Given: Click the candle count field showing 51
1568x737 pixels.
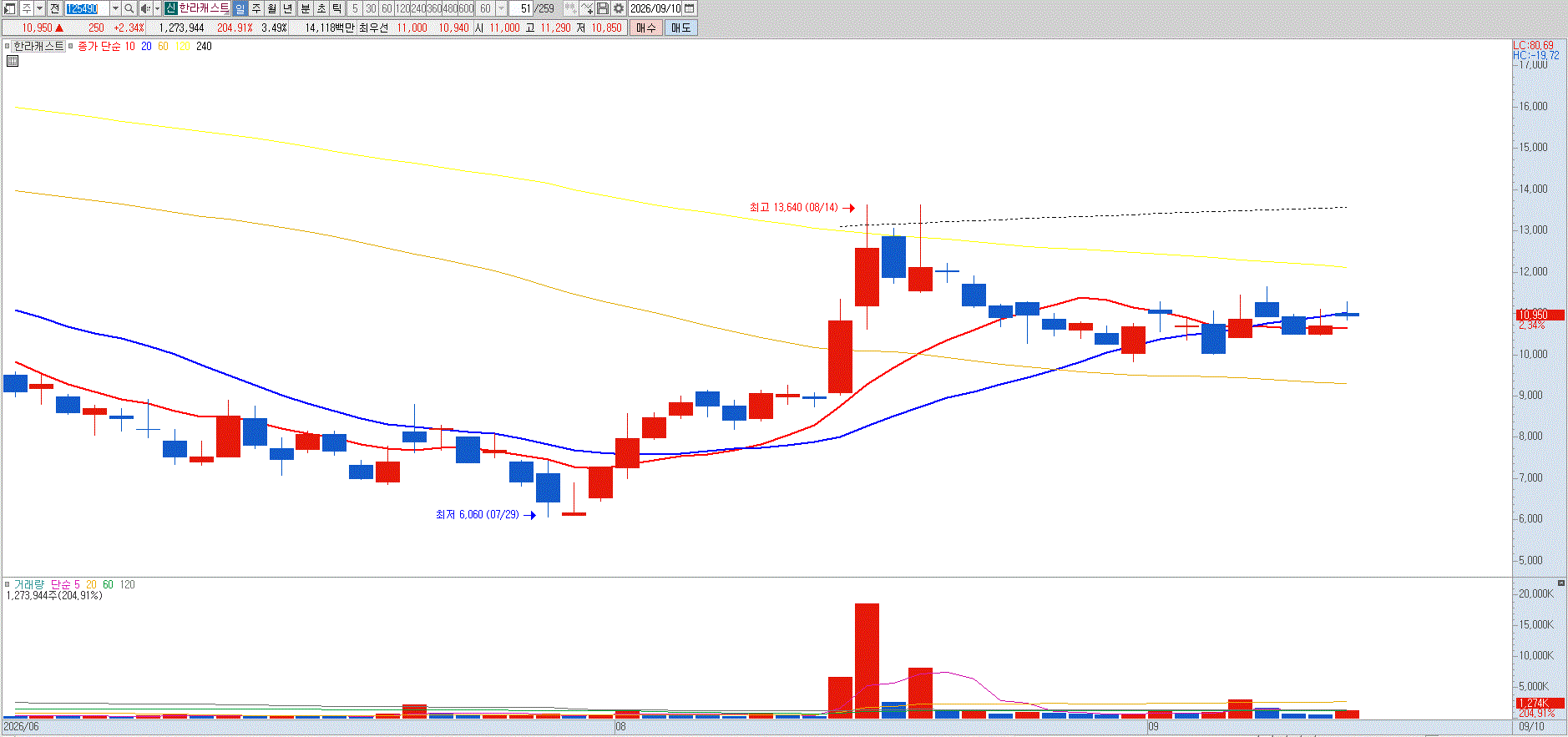Looking at the screenshot, I should coord(521,8).
